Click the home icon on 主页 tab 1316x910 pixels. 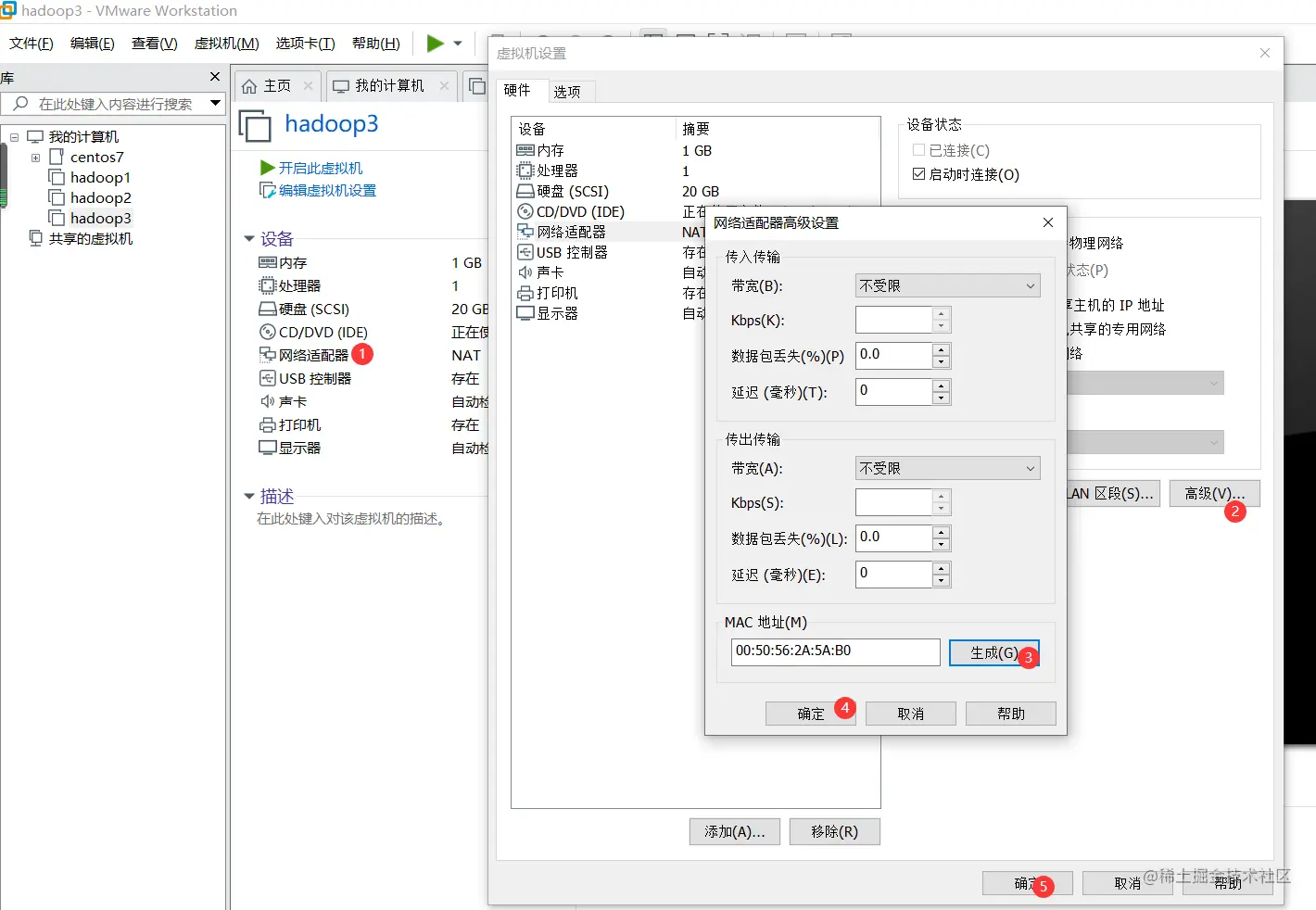click(x=249, y=86)
